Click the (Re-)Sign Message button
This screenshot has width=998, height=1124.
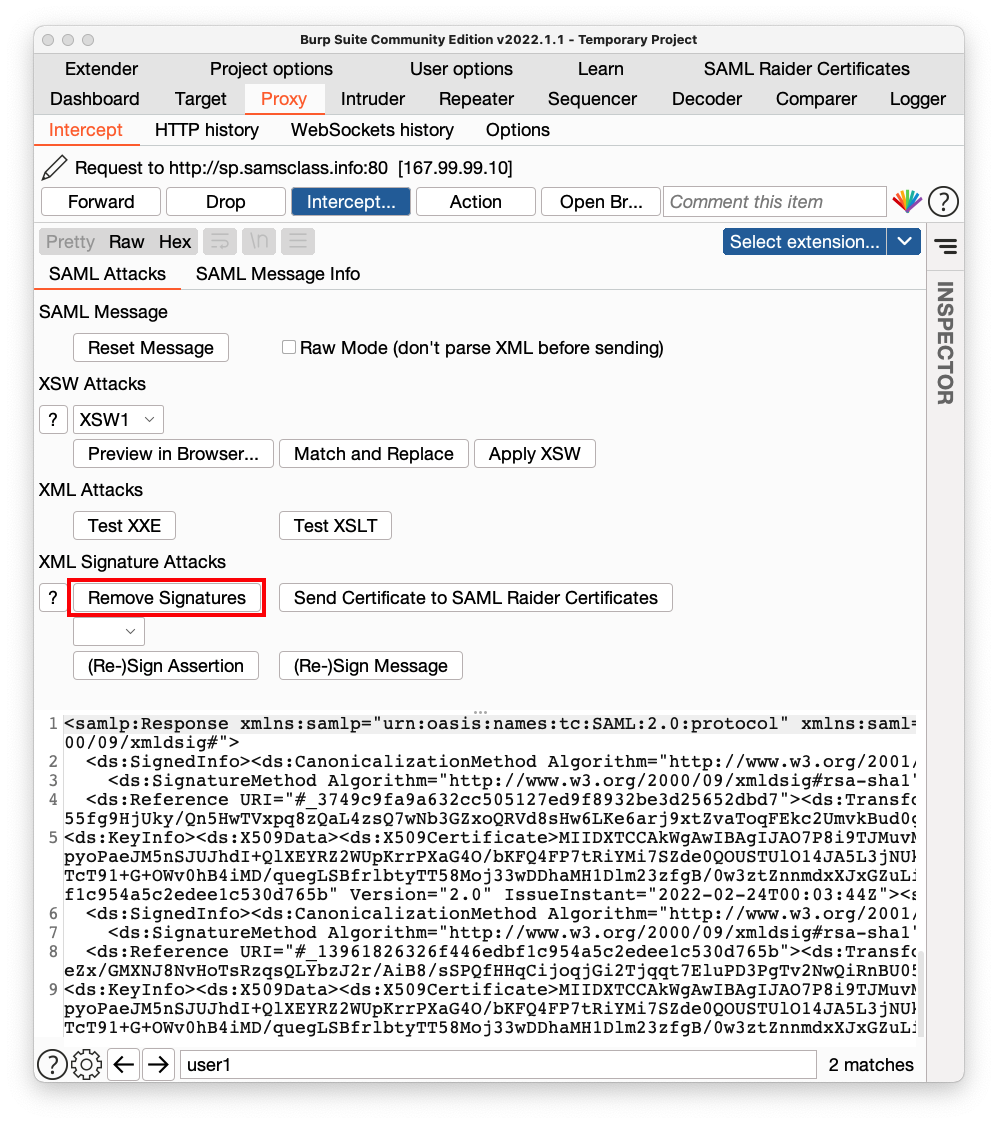(371, 665)
